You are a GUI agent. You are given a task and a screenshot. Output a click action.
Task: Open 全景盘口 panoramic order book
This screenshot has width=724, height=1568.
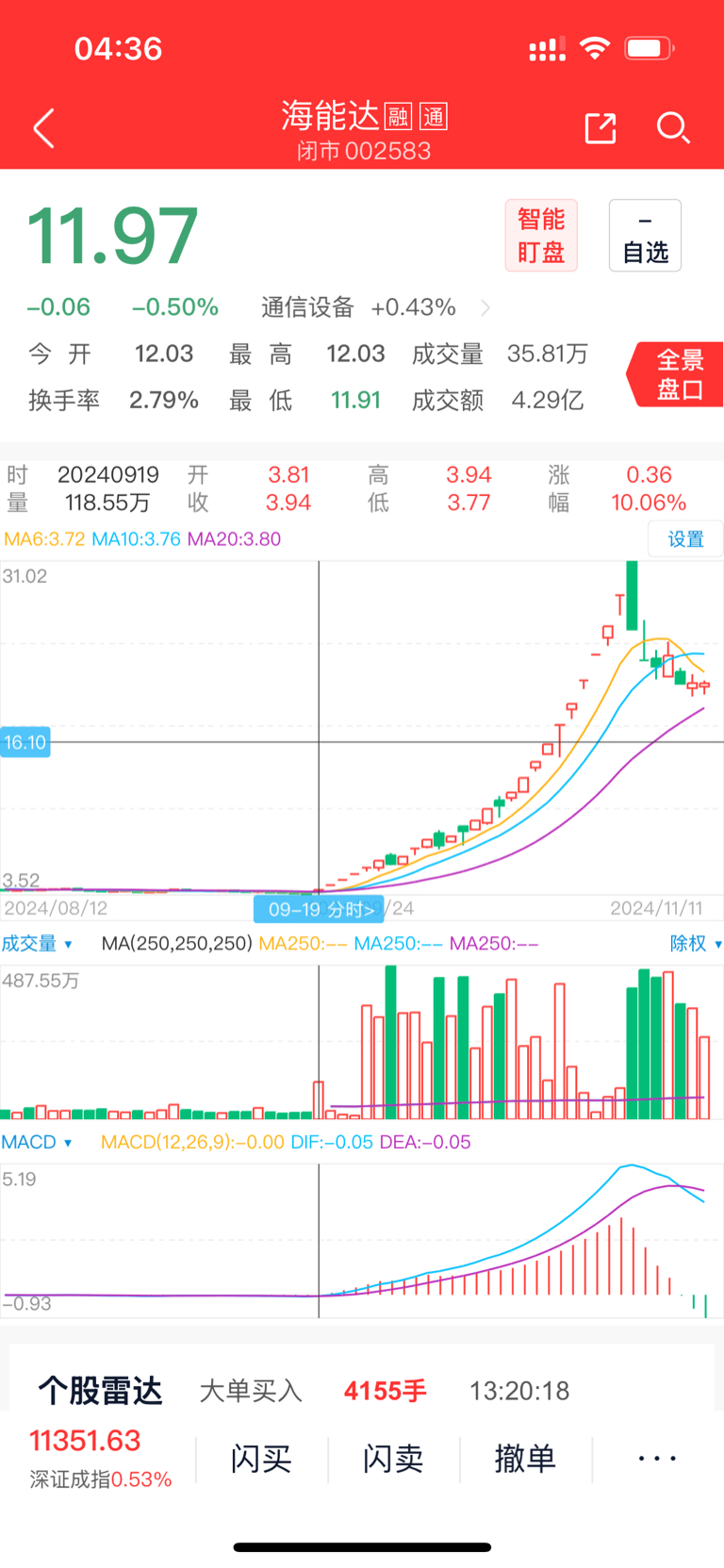click(677, 374)
